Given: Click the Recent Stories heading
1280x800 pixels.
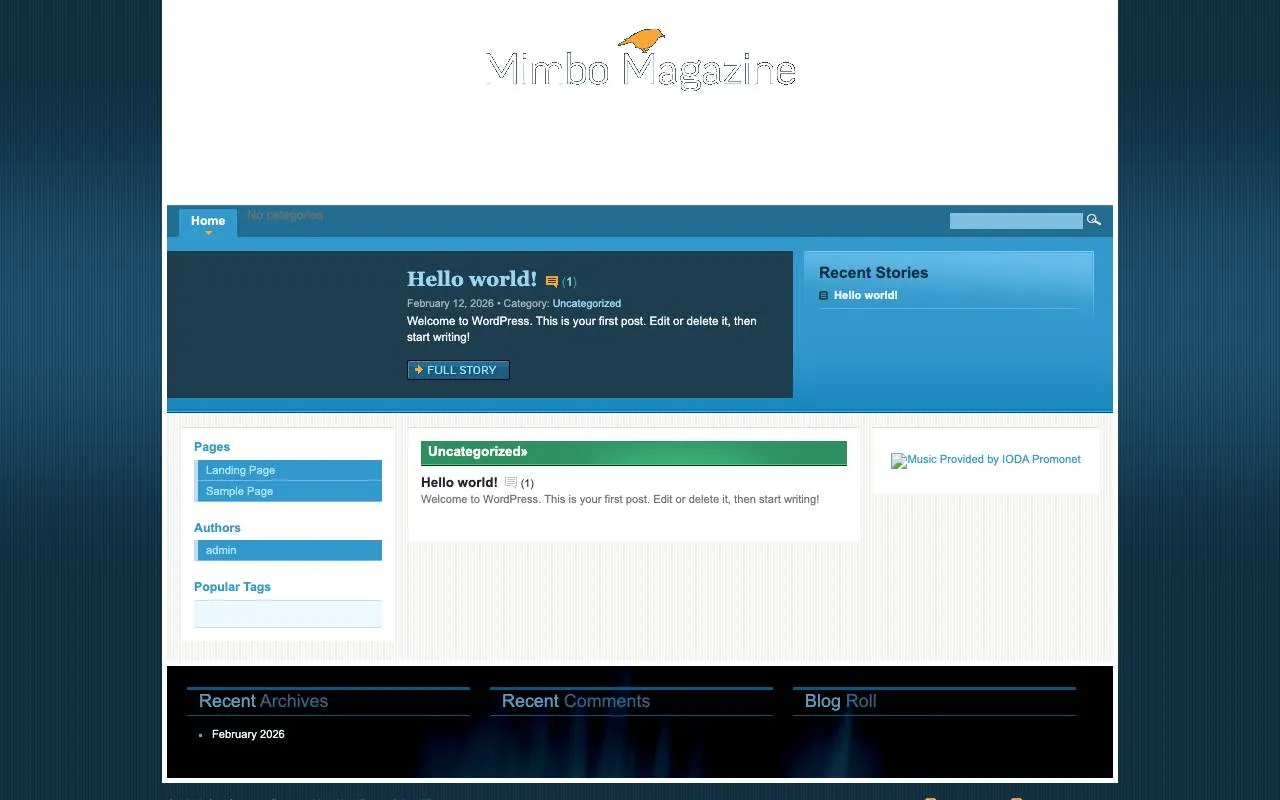Looking at the screenshot, I should pyautogui.click(x=874, y=273).
